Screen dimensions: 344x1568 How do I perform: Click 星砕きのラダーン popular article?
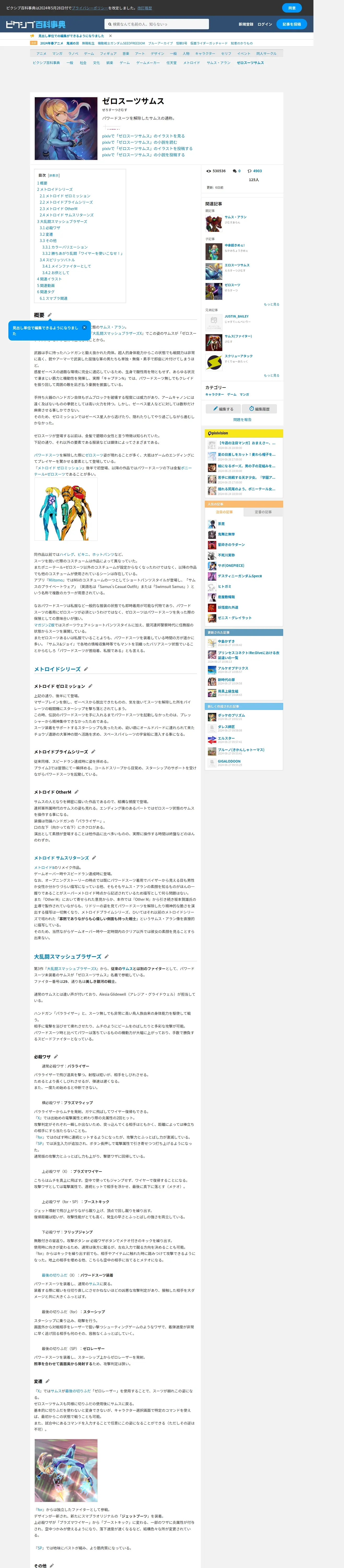tap(231, 545)
